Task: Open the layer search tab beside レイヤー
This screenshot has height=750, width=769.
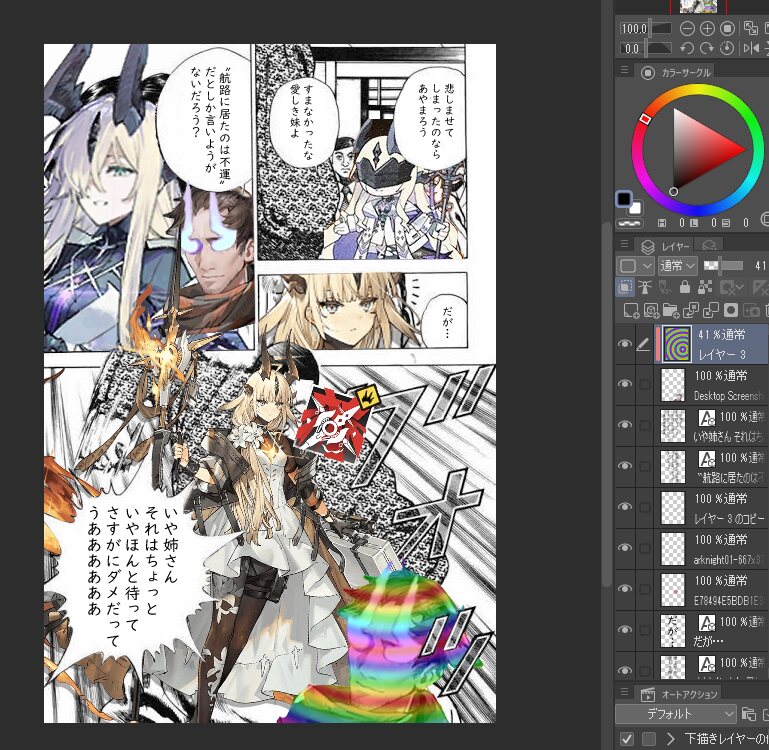Action: pos(709,244)
